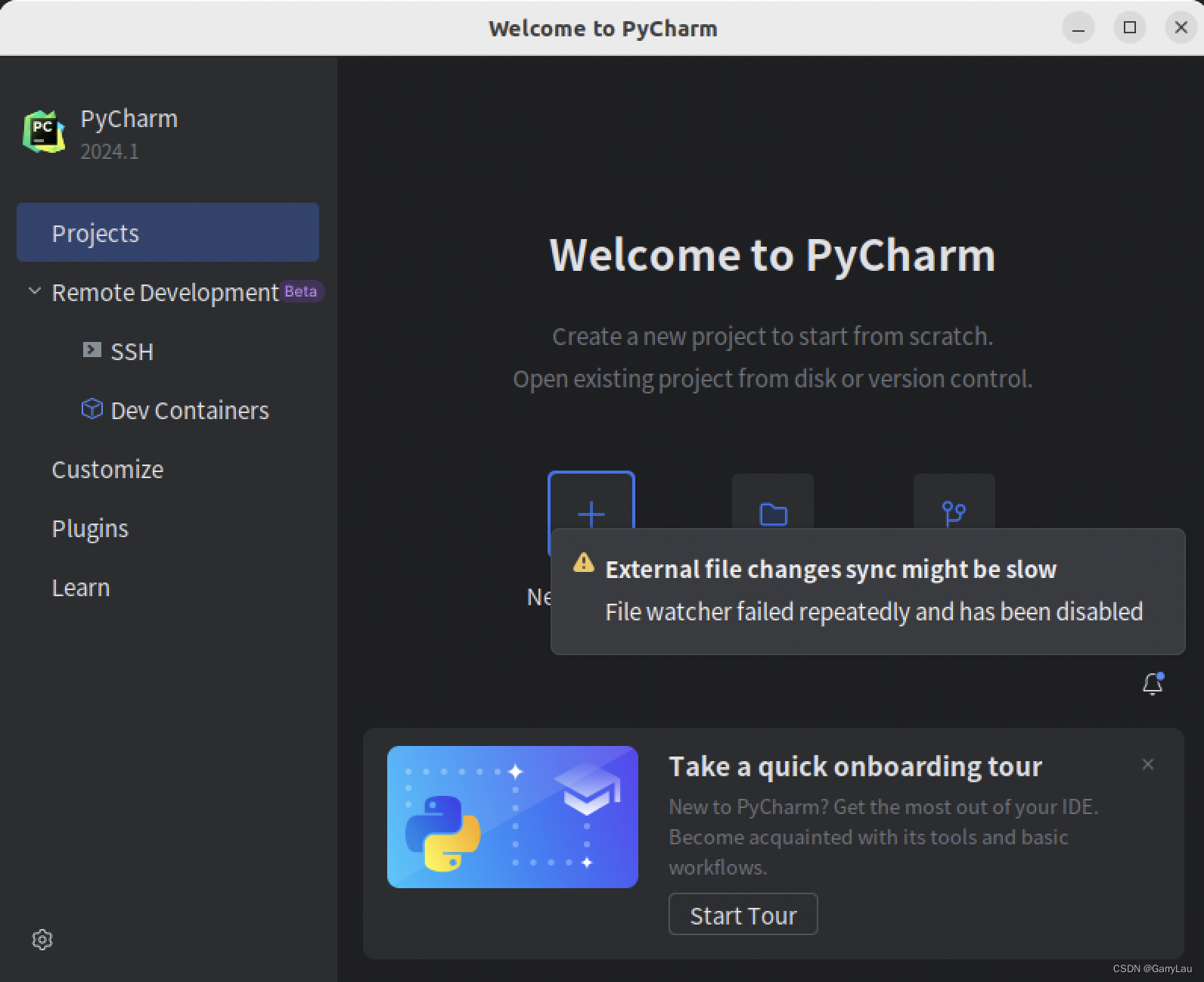Select Remote Development in the sidebar
Screen dimensions: 1204x982
165,292
